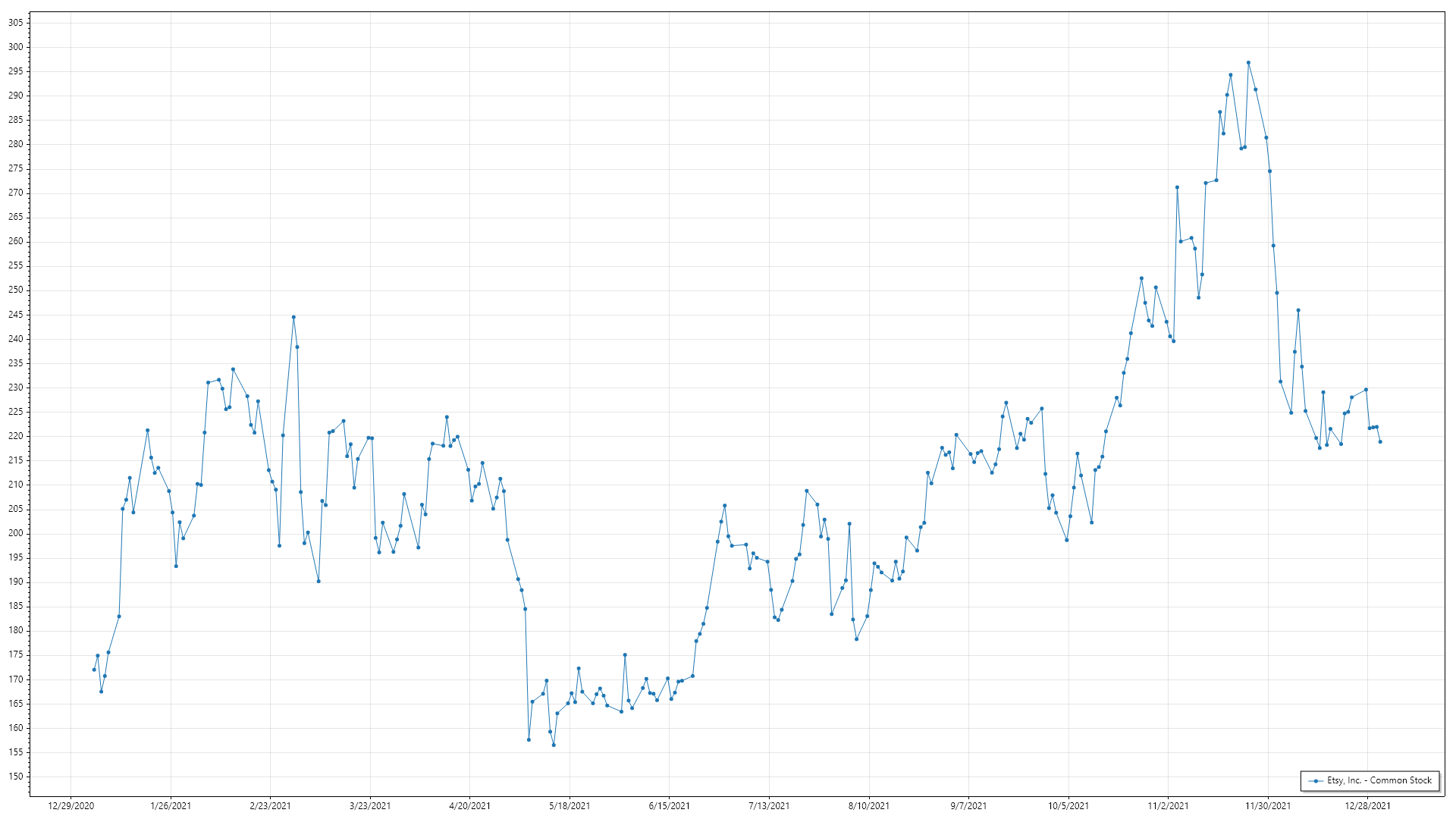The width and height of the screenshot is (1456, 819).
Task: Click the 7/13/2021 x-axis date label
Action: pyautogui.click(x=769, y=805)
